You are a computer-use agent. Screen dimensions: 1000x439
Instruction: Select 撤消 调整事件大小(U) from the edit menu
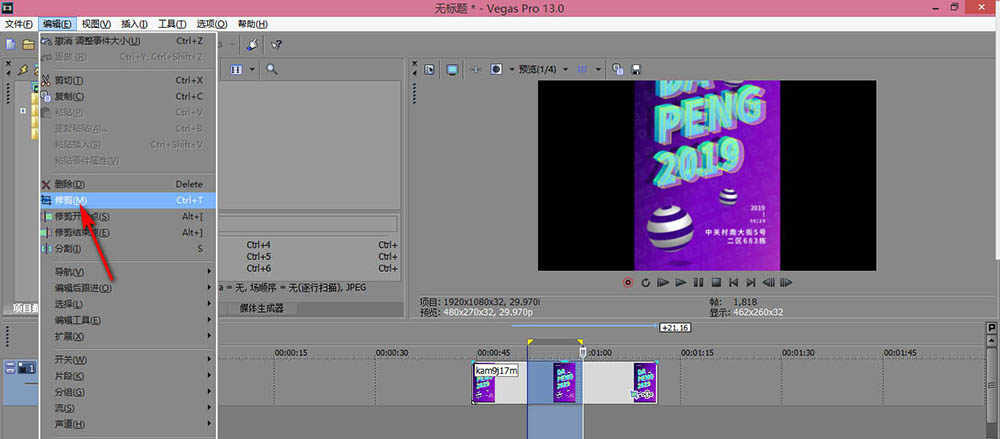click(x=128, y=41)
